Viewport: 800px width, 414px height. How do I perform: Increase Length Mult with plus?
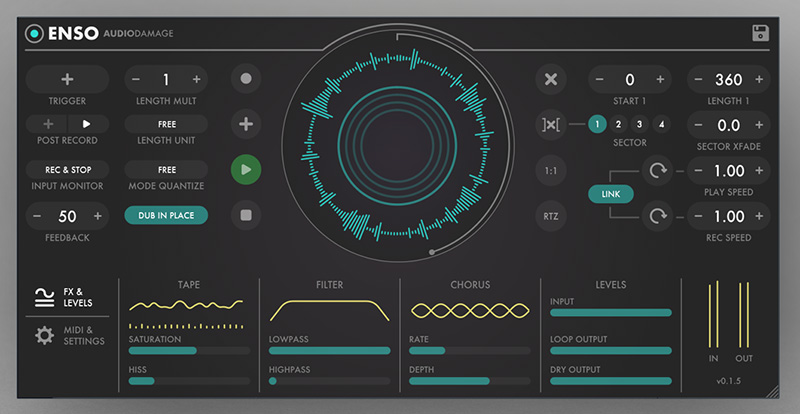click(x=196, y=79)
